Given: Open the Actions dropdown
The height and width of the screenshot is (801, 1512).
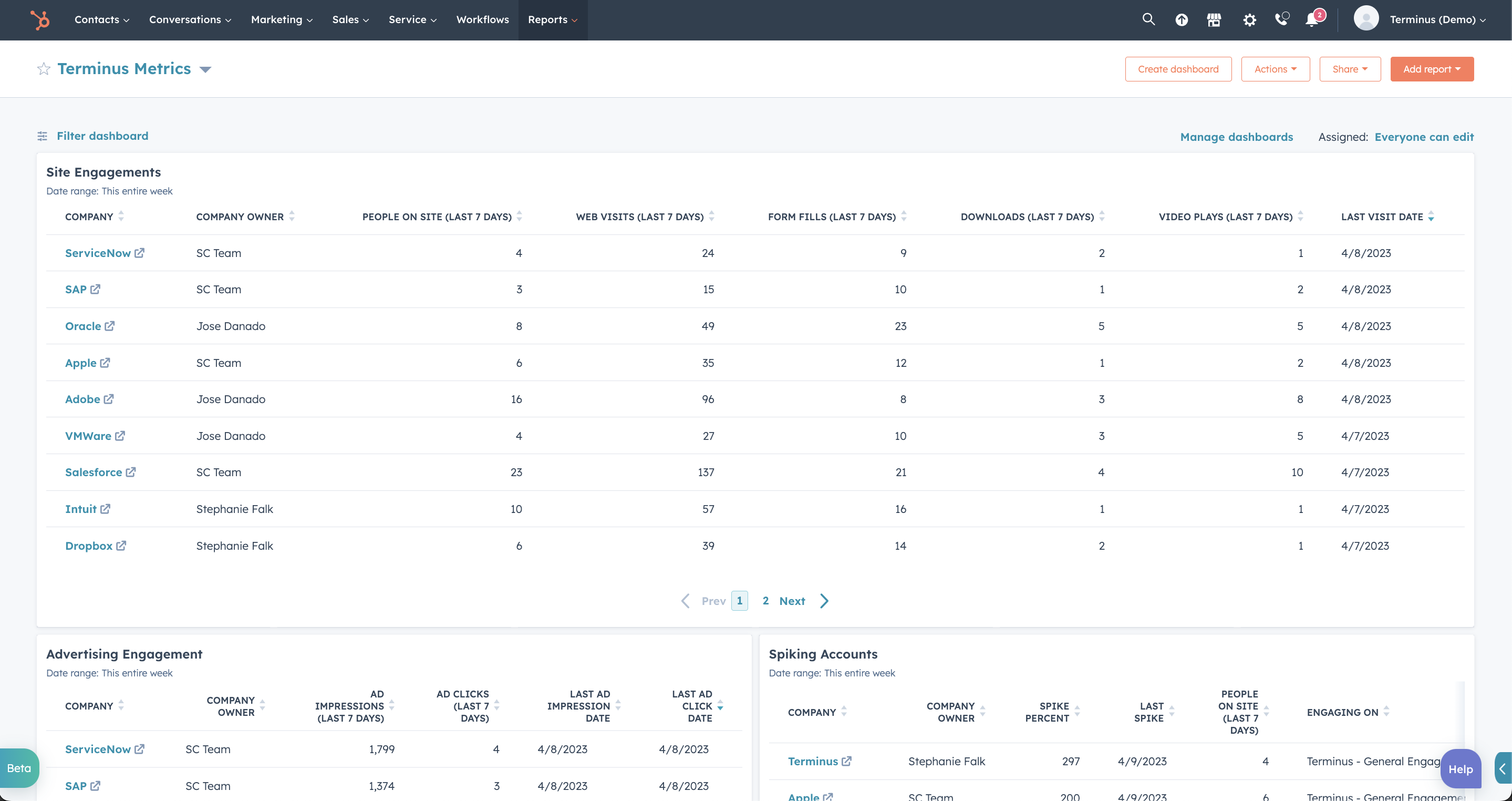Looking at the screenshot, I should (x=1275, y=69).
